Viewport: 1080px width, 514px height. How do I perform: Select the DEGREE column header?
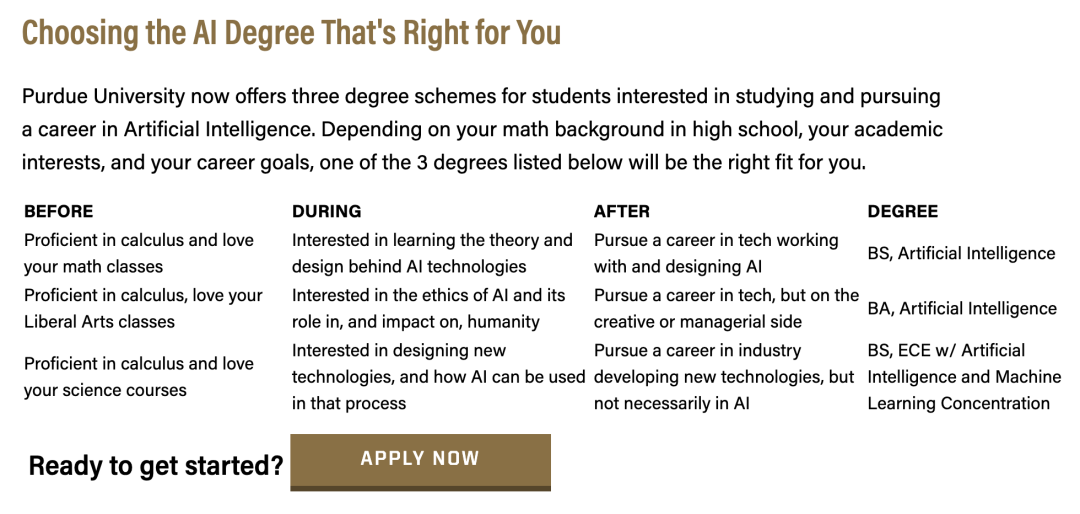(903, 211)
